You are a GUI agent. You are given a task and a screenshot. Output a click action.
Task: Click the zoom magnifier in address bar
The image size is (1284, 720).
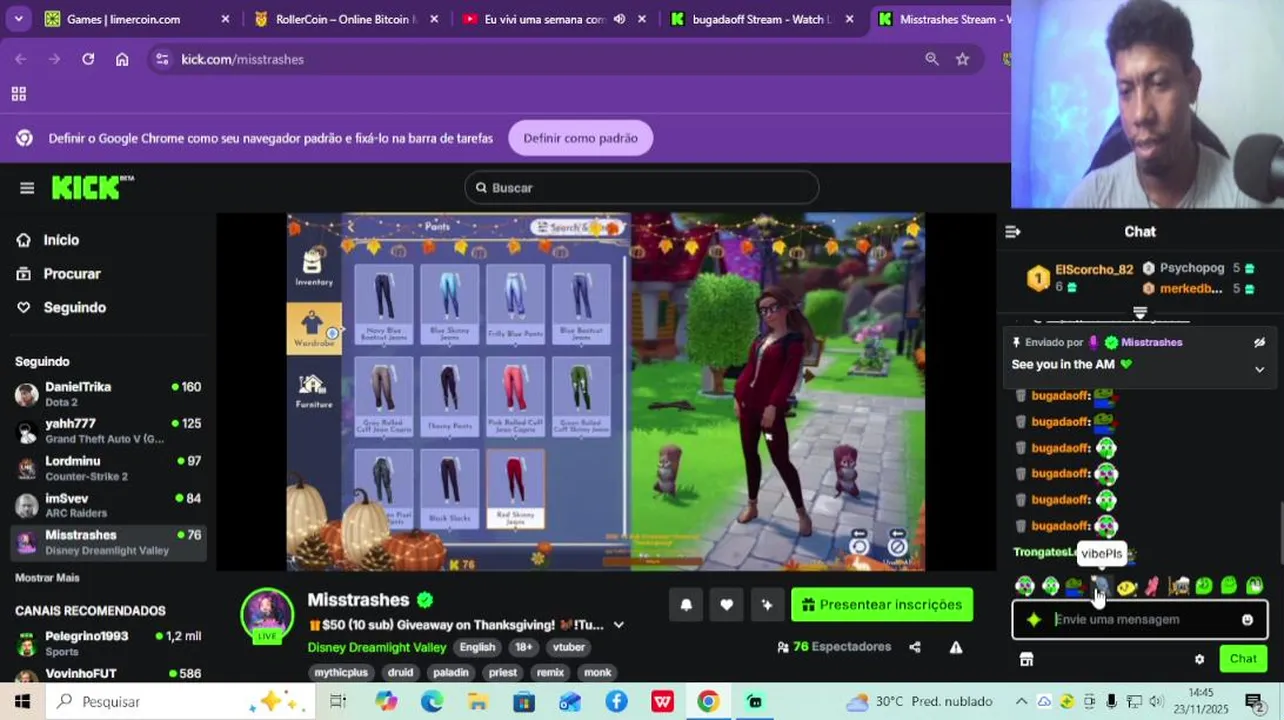coord(931,59)
